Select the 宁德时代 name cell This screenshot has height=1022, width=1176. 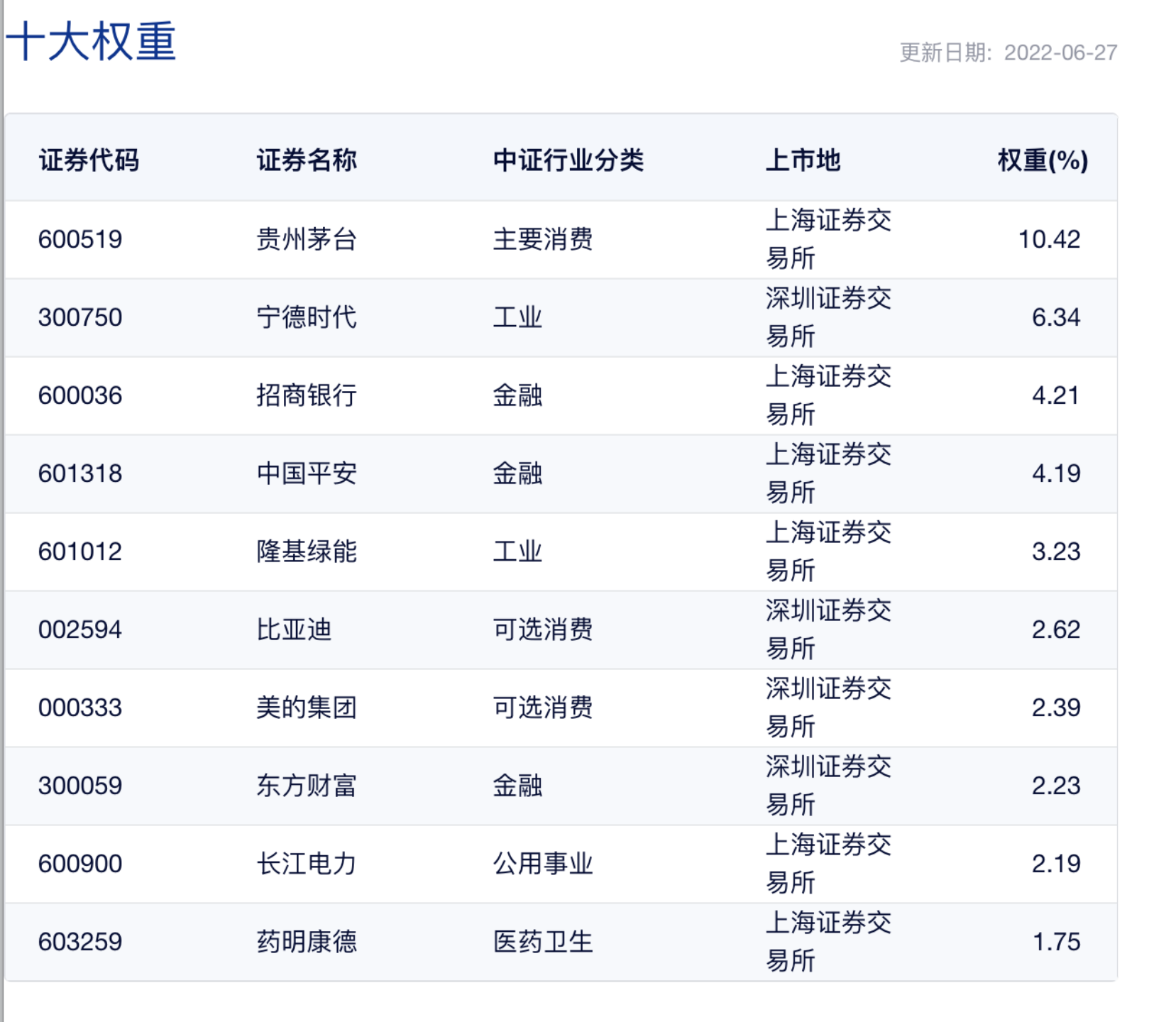(307, 317)
